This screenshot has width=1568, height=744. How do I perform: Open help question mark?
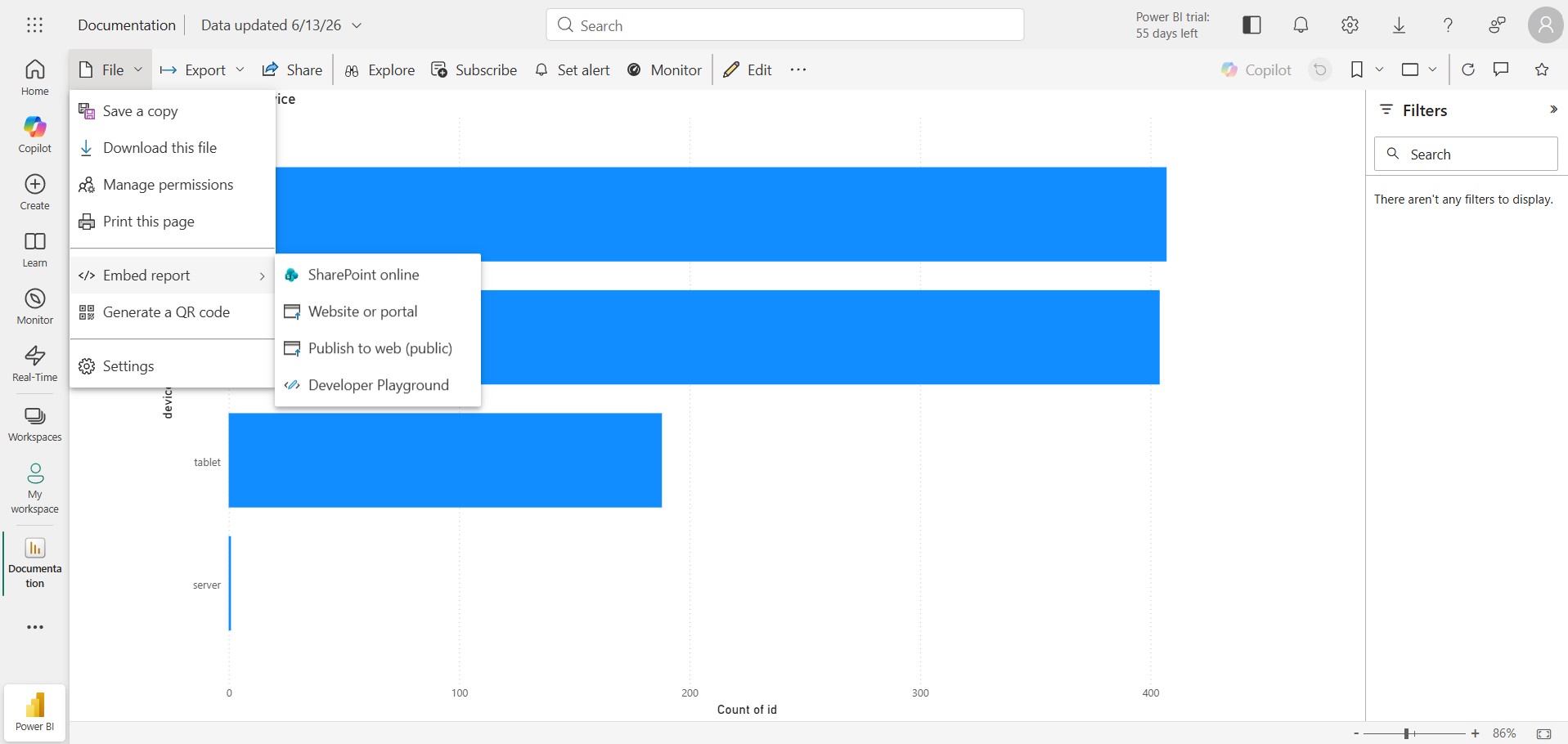point(1448,25)
